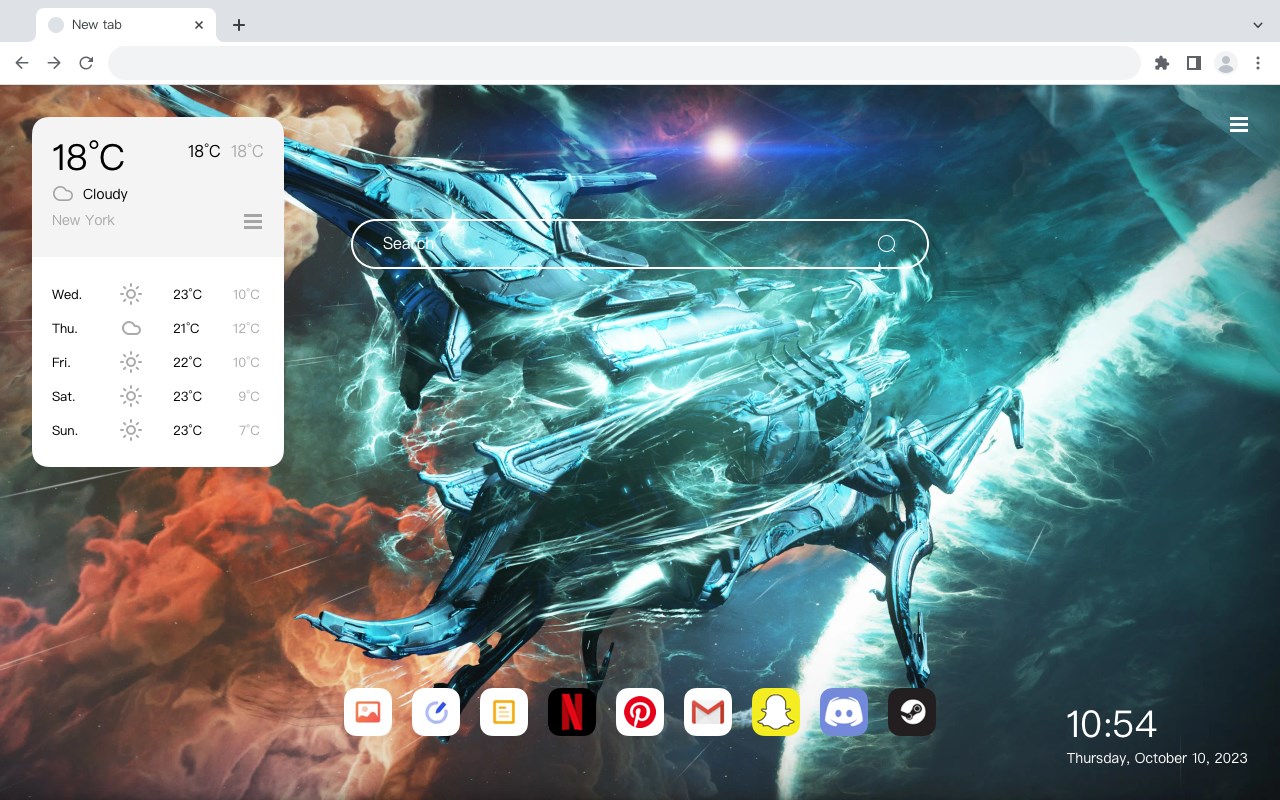Open the Extensions puzzle icon
This screenshot has width=1280, height=800.
[x=1161, y=63]
